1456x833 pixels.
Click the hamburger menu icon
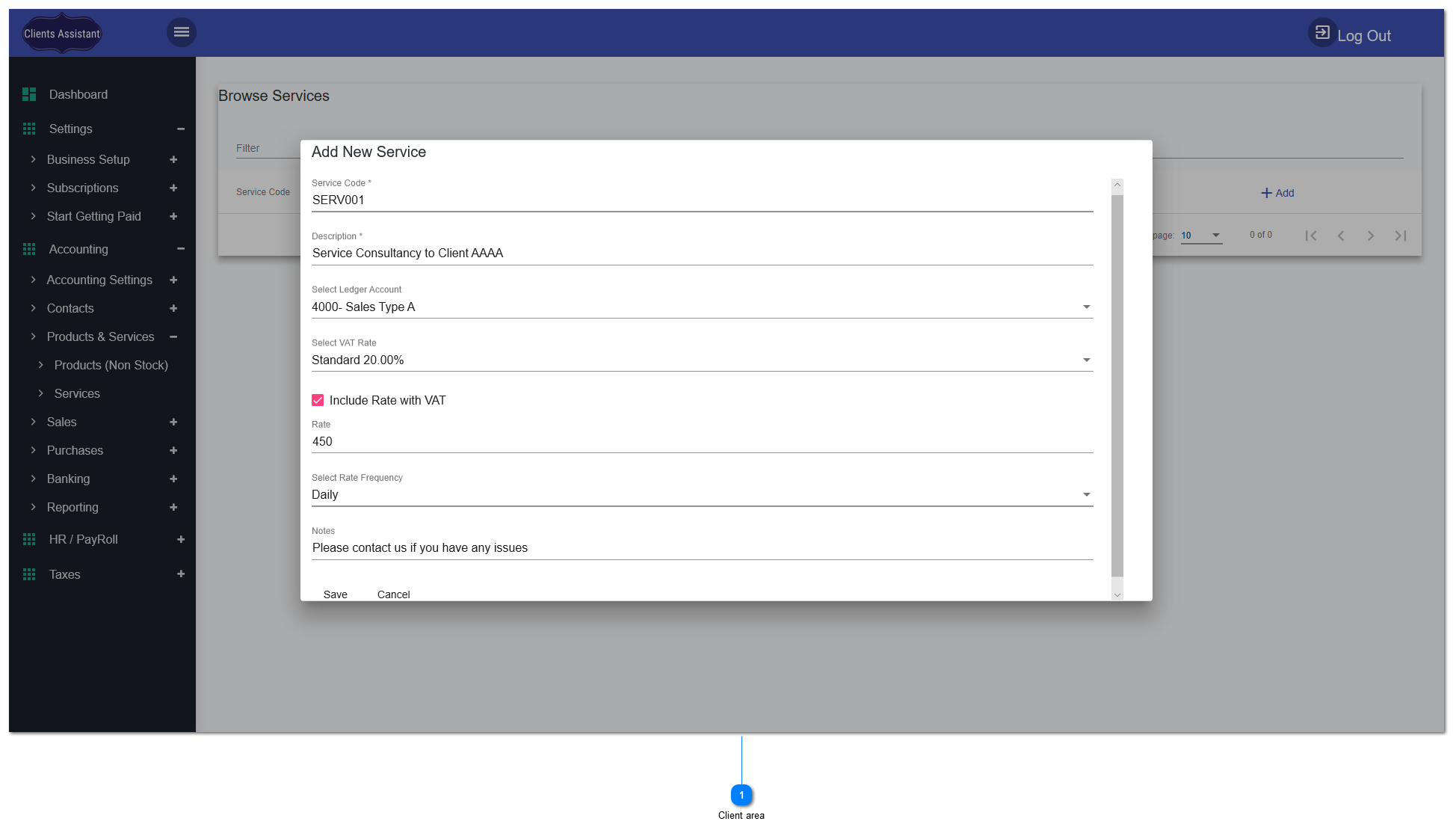pos(181,32)
